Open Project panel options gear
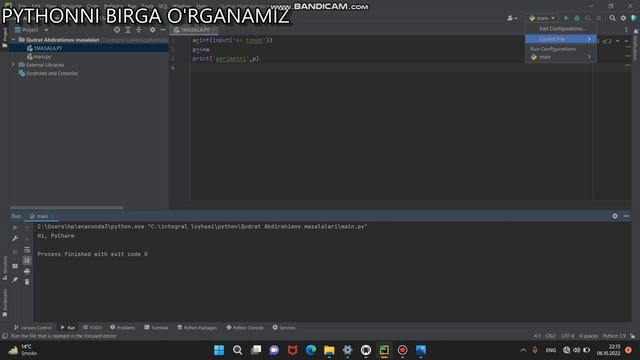640x360 pixels. pos(152,30)
